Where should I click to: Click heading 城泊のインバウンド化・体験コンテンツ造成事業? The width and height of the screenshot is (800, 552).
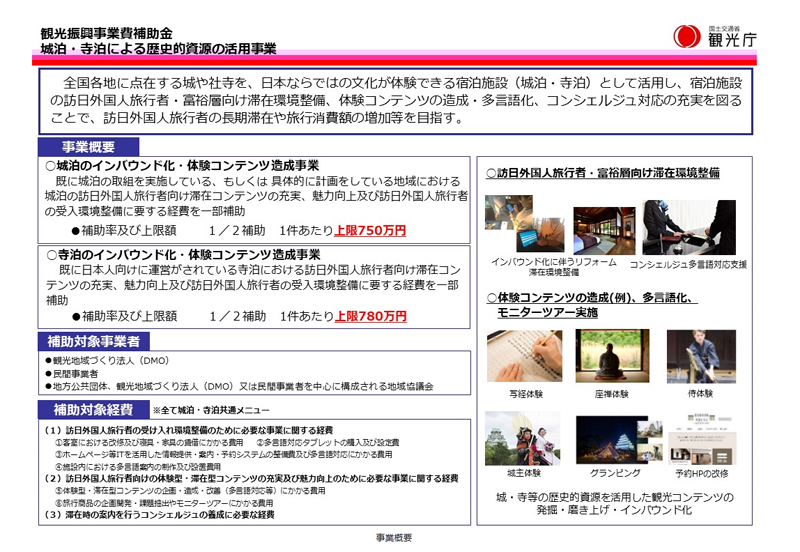182,166
